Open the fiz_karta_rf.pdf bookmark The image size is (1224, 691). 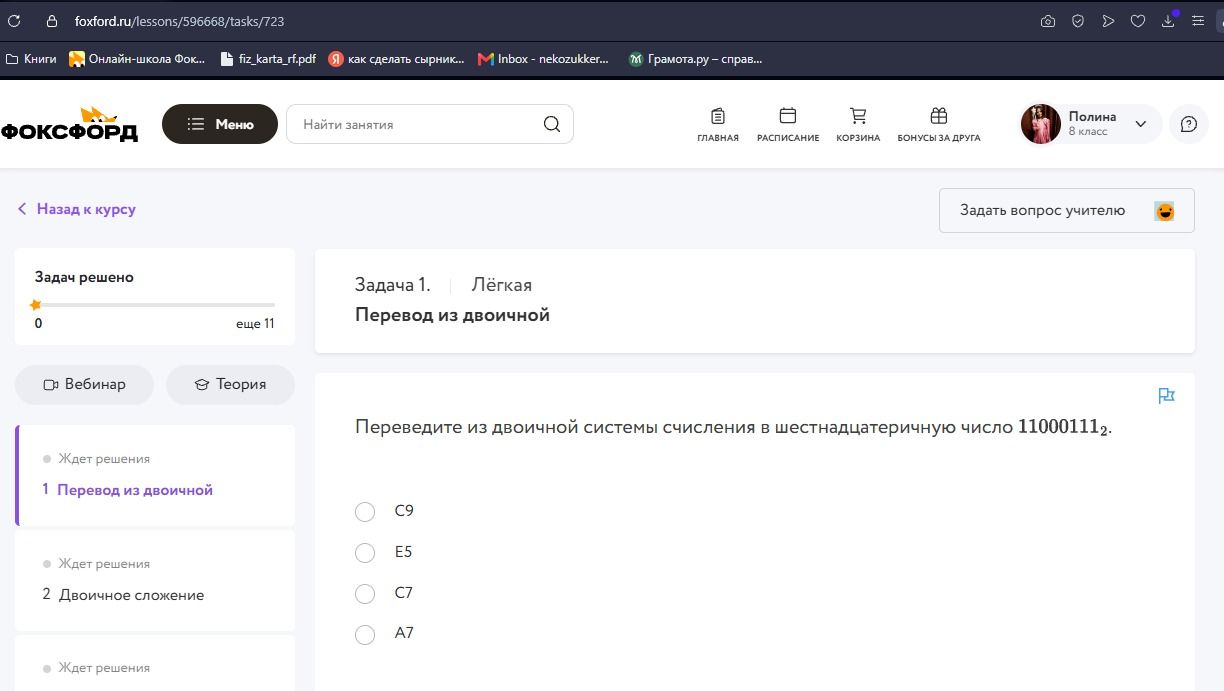pyautogui.click(x=268, y=59)
